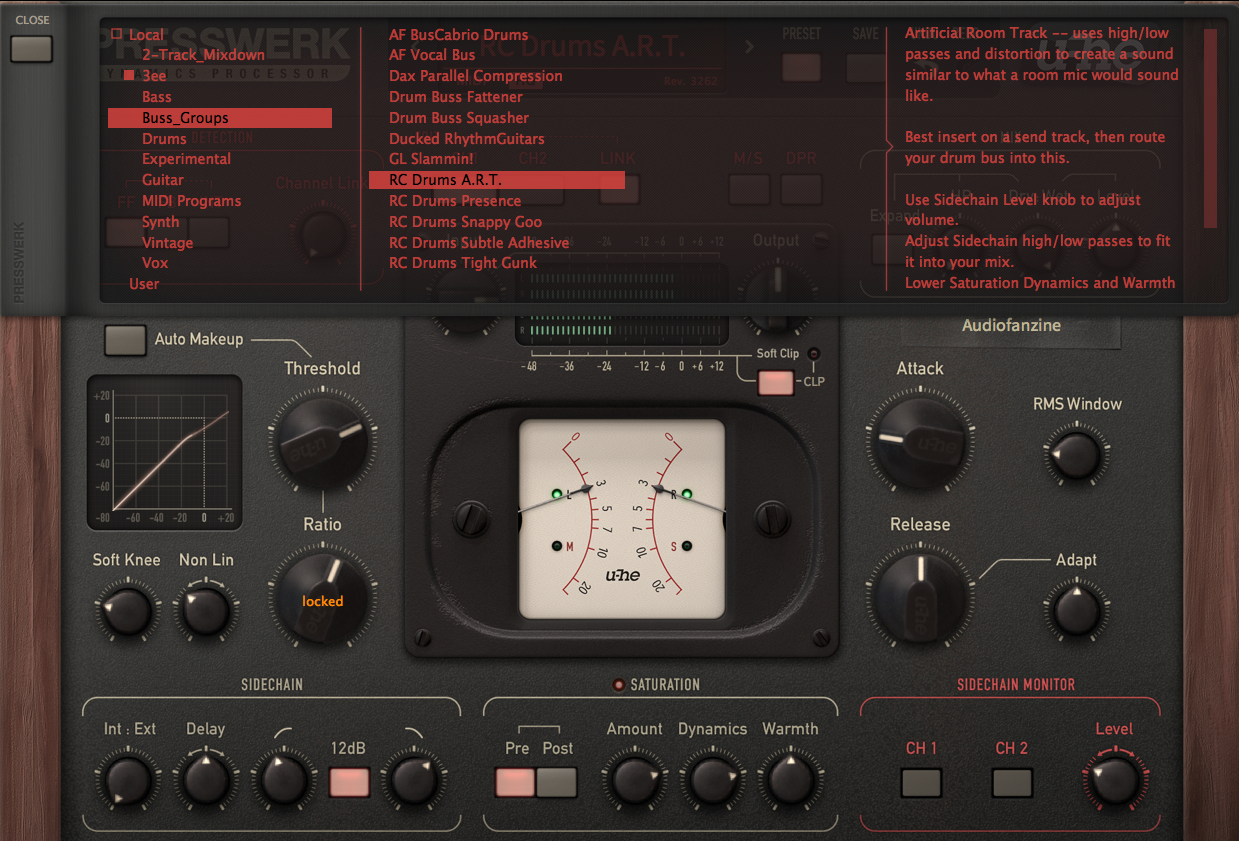Click the gain reduction VU meter

621,517
